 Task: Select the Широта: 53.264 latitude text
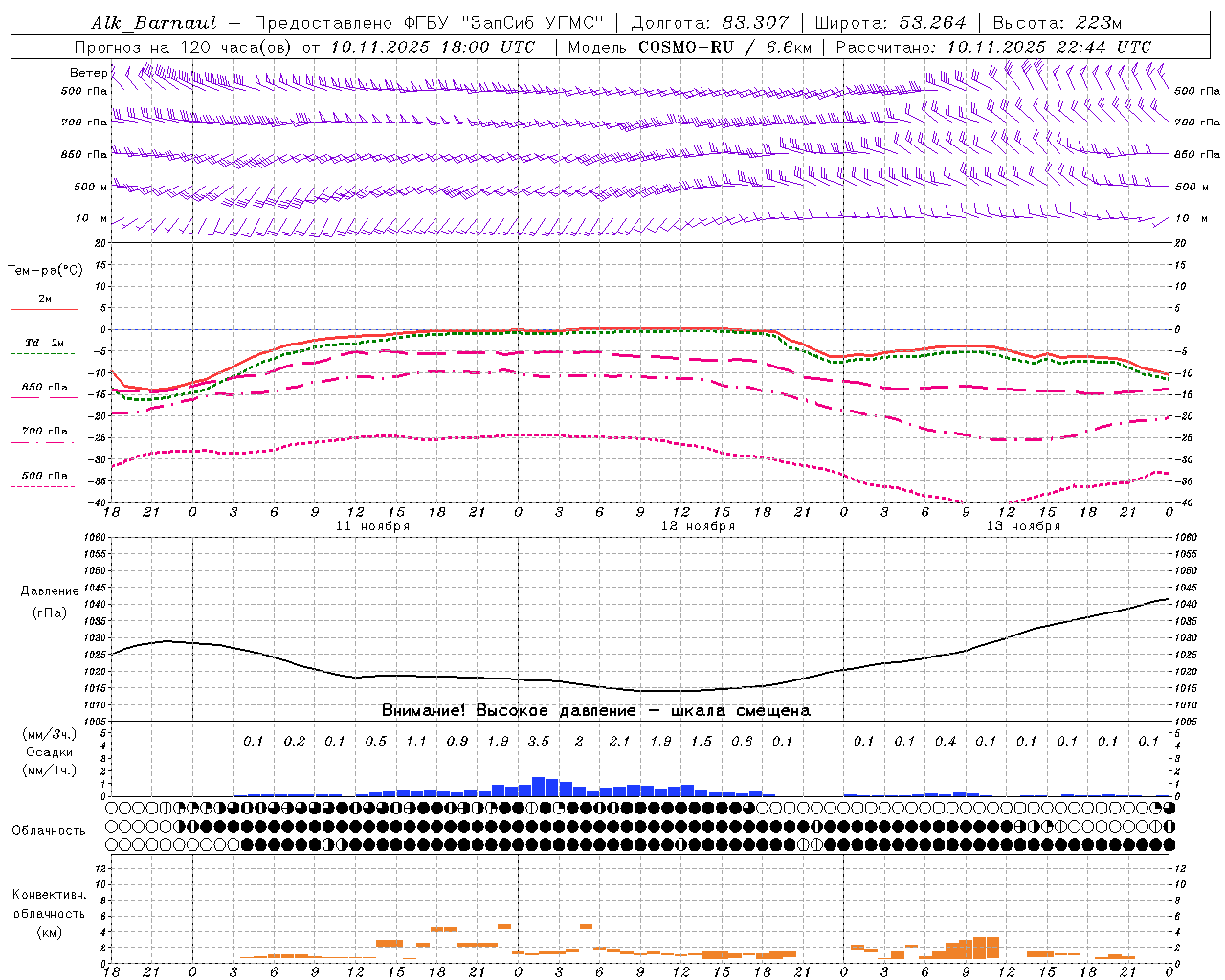tap(890, 23)
